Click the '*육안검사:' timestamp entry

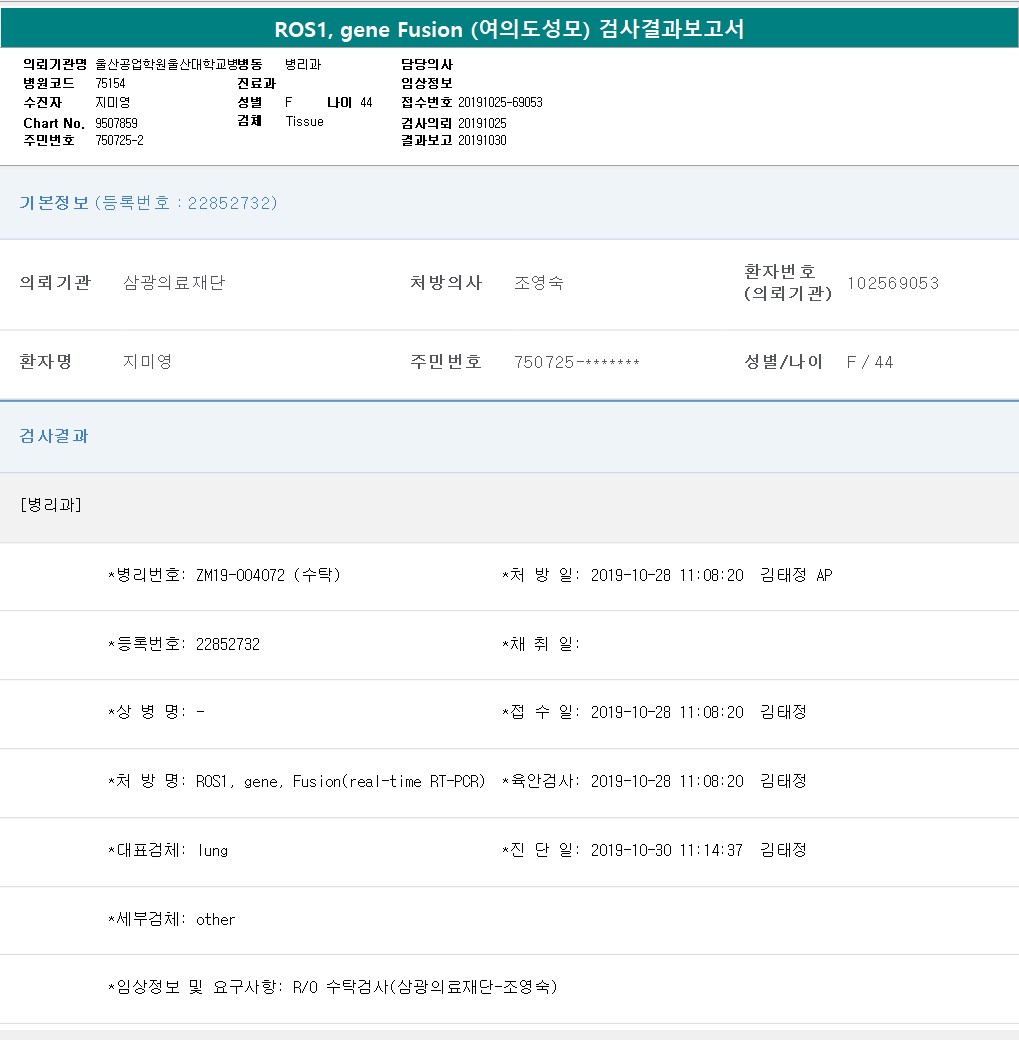tap(654, 781)
